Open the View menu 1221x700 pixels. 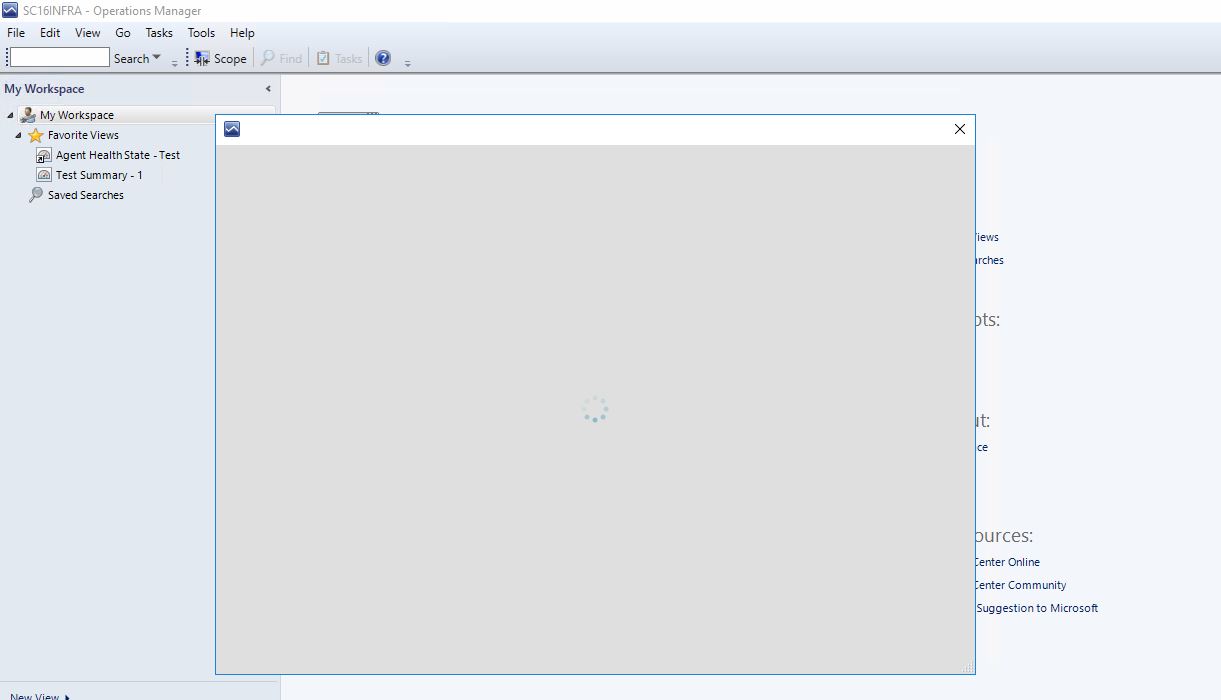[88, 33]
